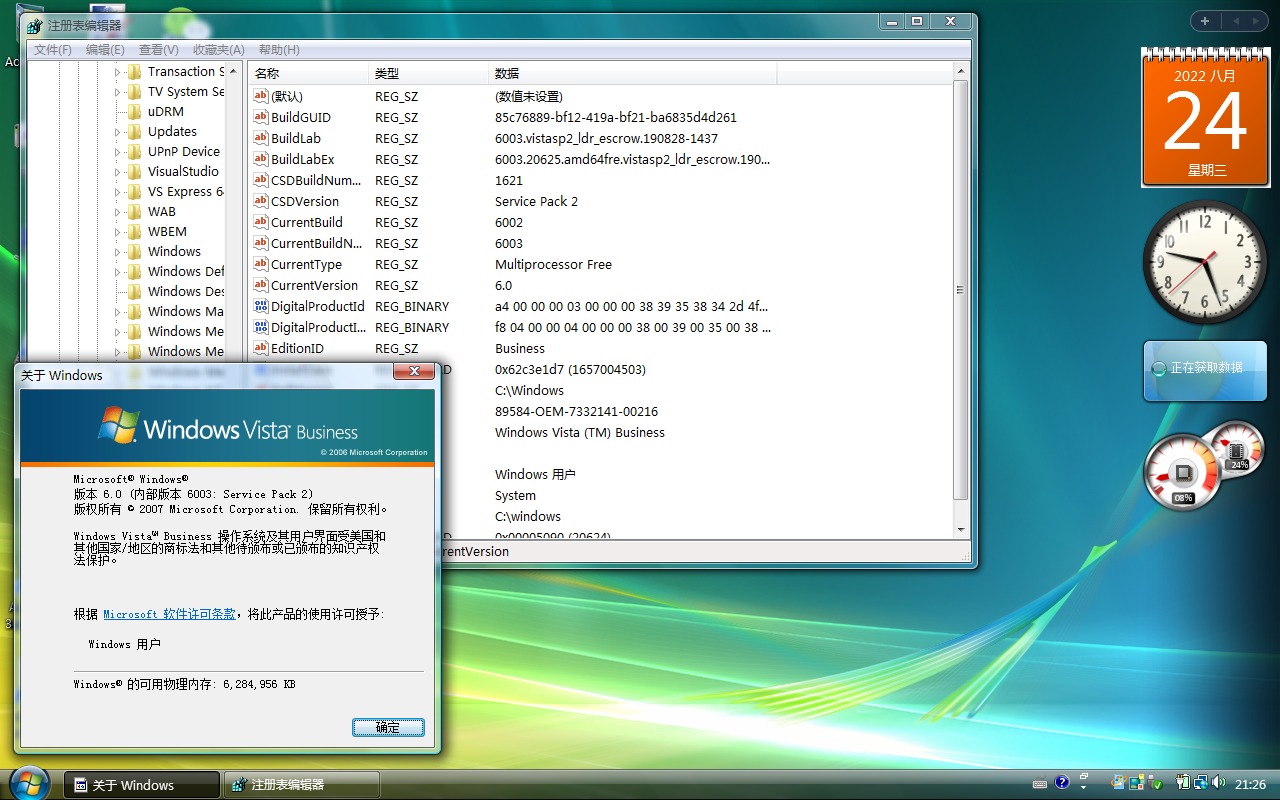This screenshot has width=1280, height=800.
Task: Open the 帮助(H) menu
Action: click(x=279, y=50)
